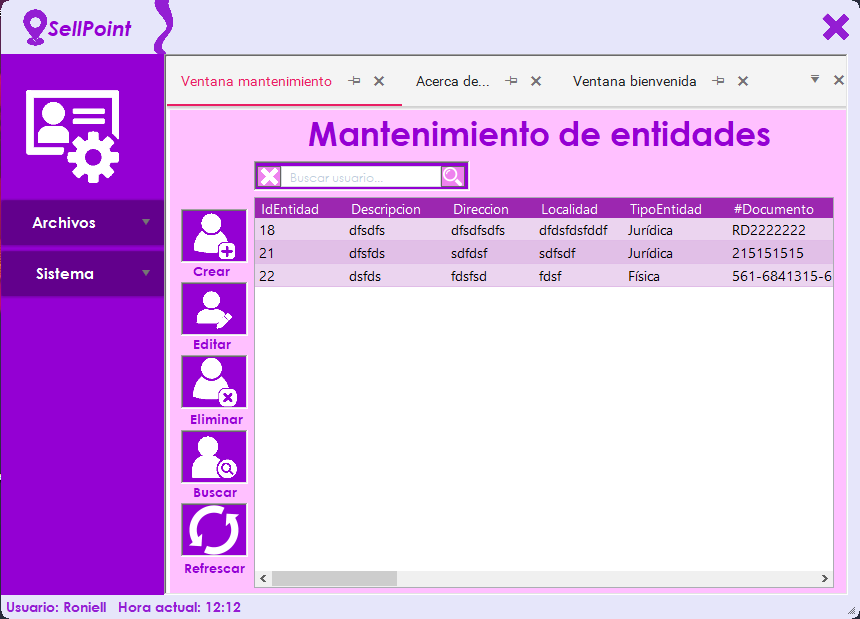Select the row with IdEntidad 18
860x619 pixels.
coord(544,230)
